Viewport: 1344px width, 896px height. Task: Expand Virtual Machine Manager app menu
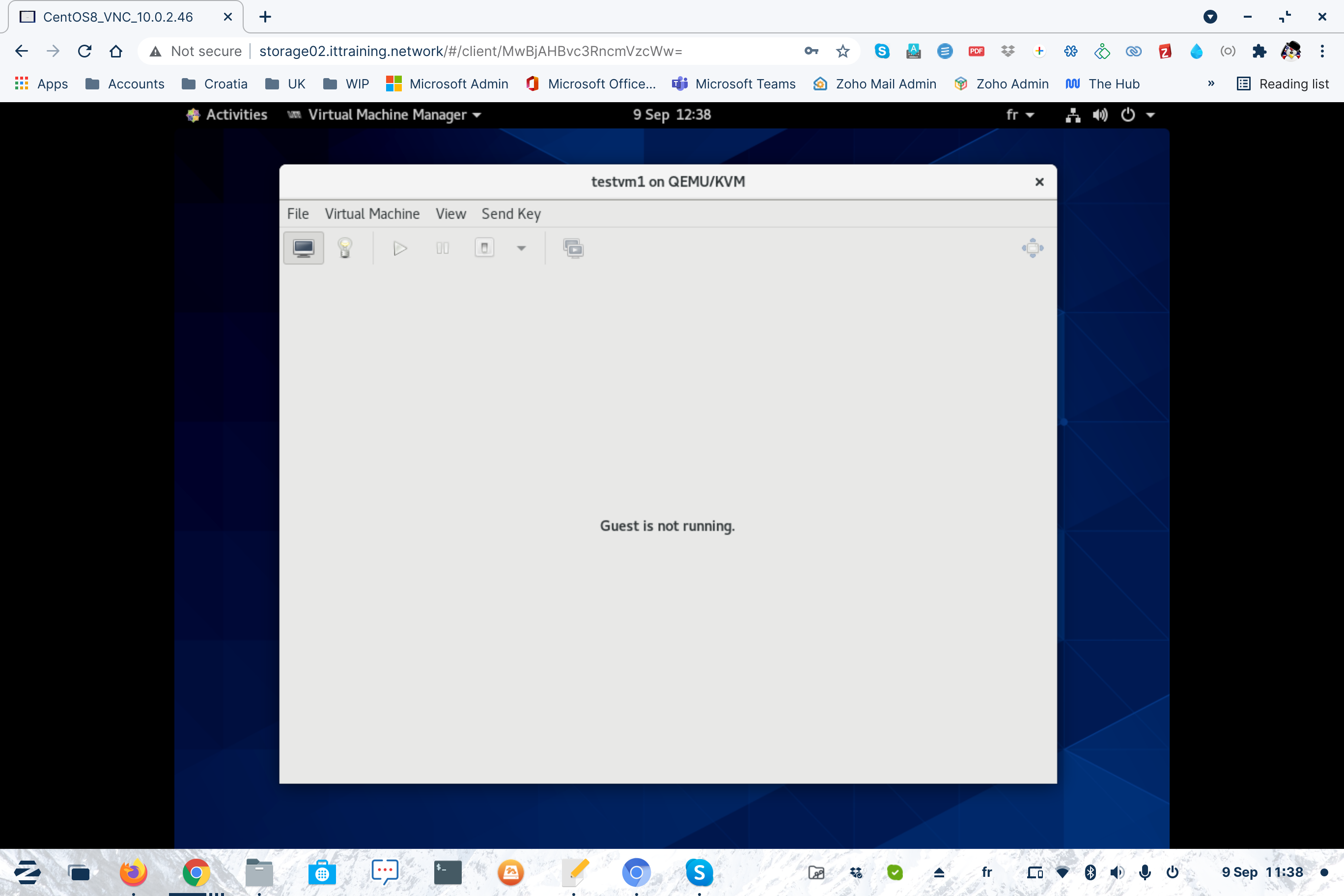click(x=384, y=115)
